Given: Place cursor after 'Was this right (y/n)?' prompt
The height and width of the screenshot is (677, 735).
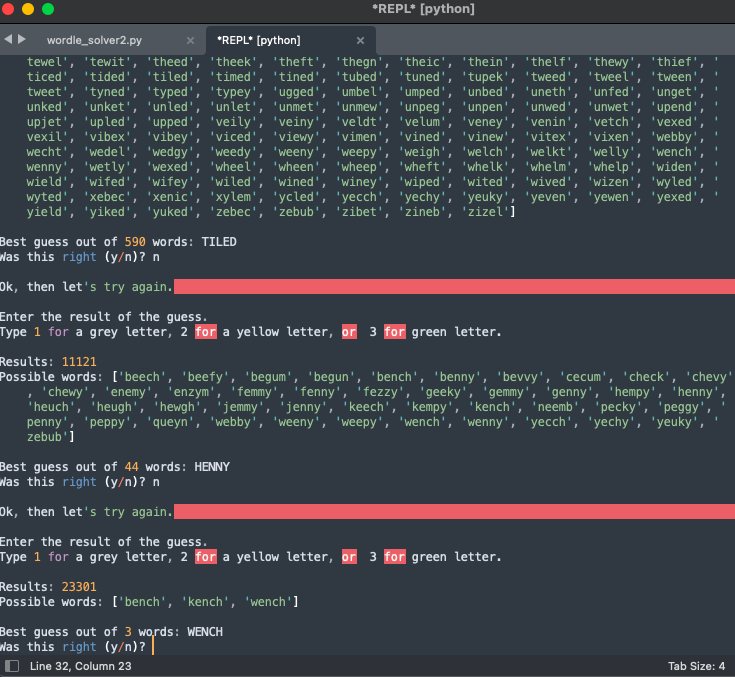Looking at the screenshot, I should [153, 647].
